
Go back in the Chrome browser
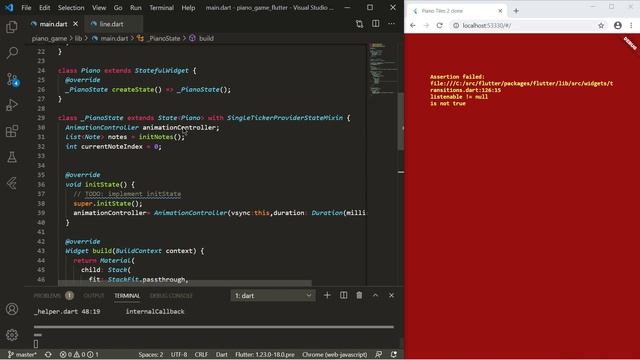413,25
